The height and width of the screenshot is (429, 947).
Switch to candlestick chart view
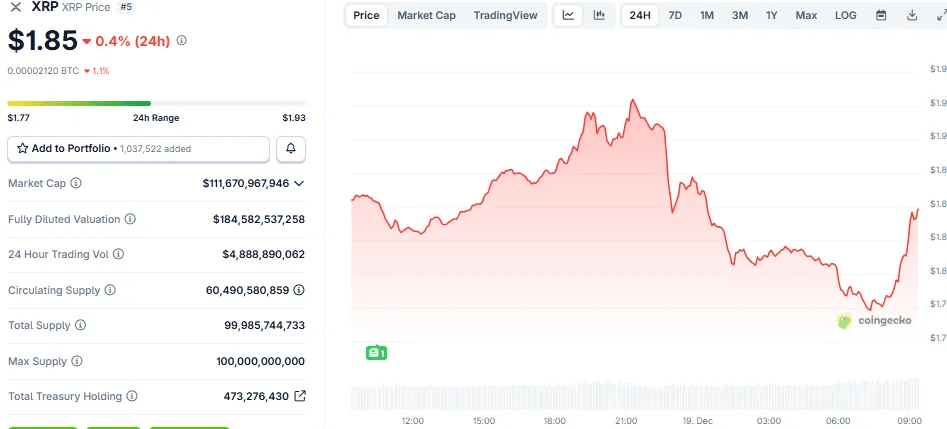coord(599,15)
